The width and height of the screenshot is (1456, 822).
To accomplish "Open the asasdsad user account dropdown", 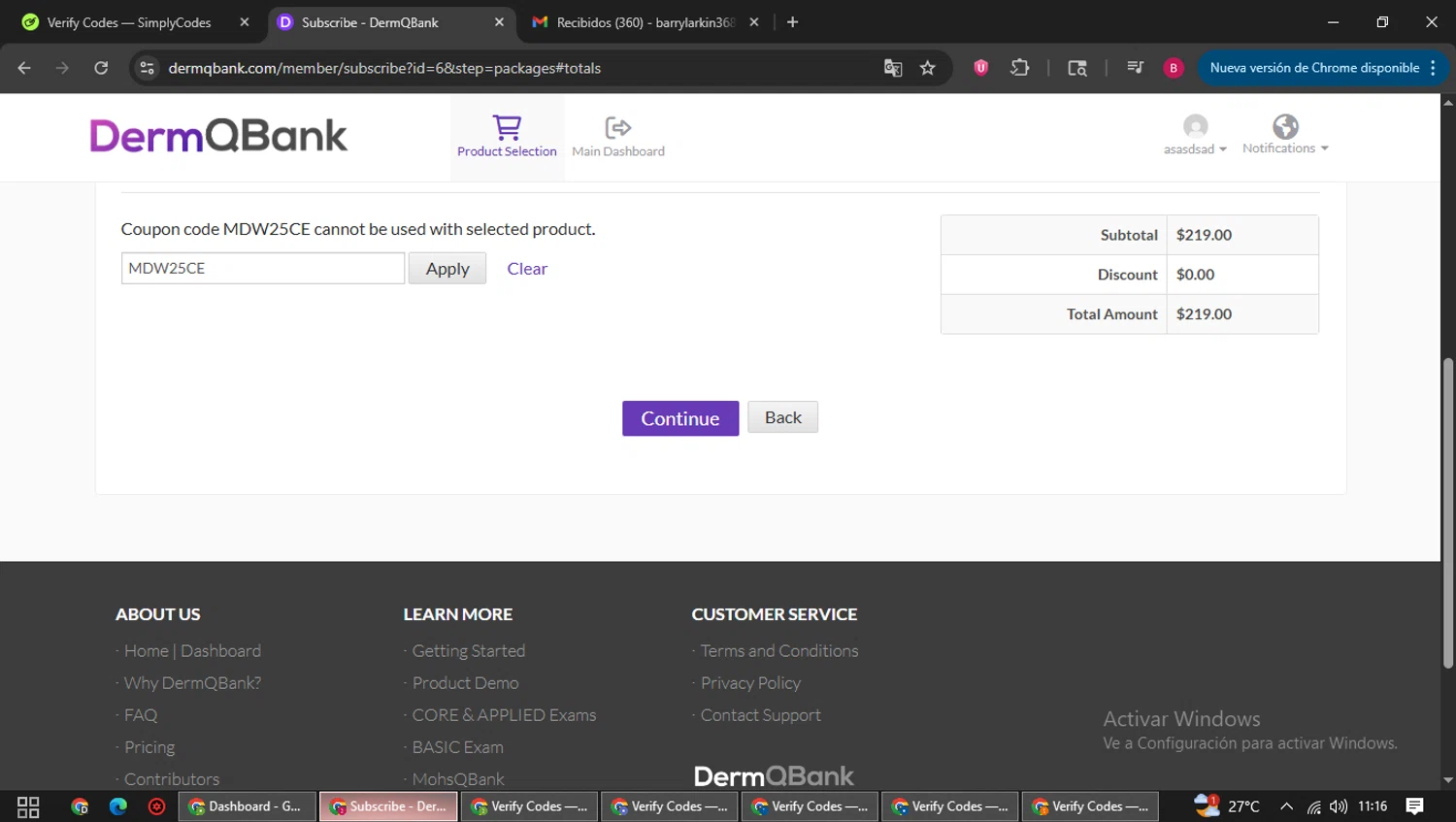I will coord(1195,148).
